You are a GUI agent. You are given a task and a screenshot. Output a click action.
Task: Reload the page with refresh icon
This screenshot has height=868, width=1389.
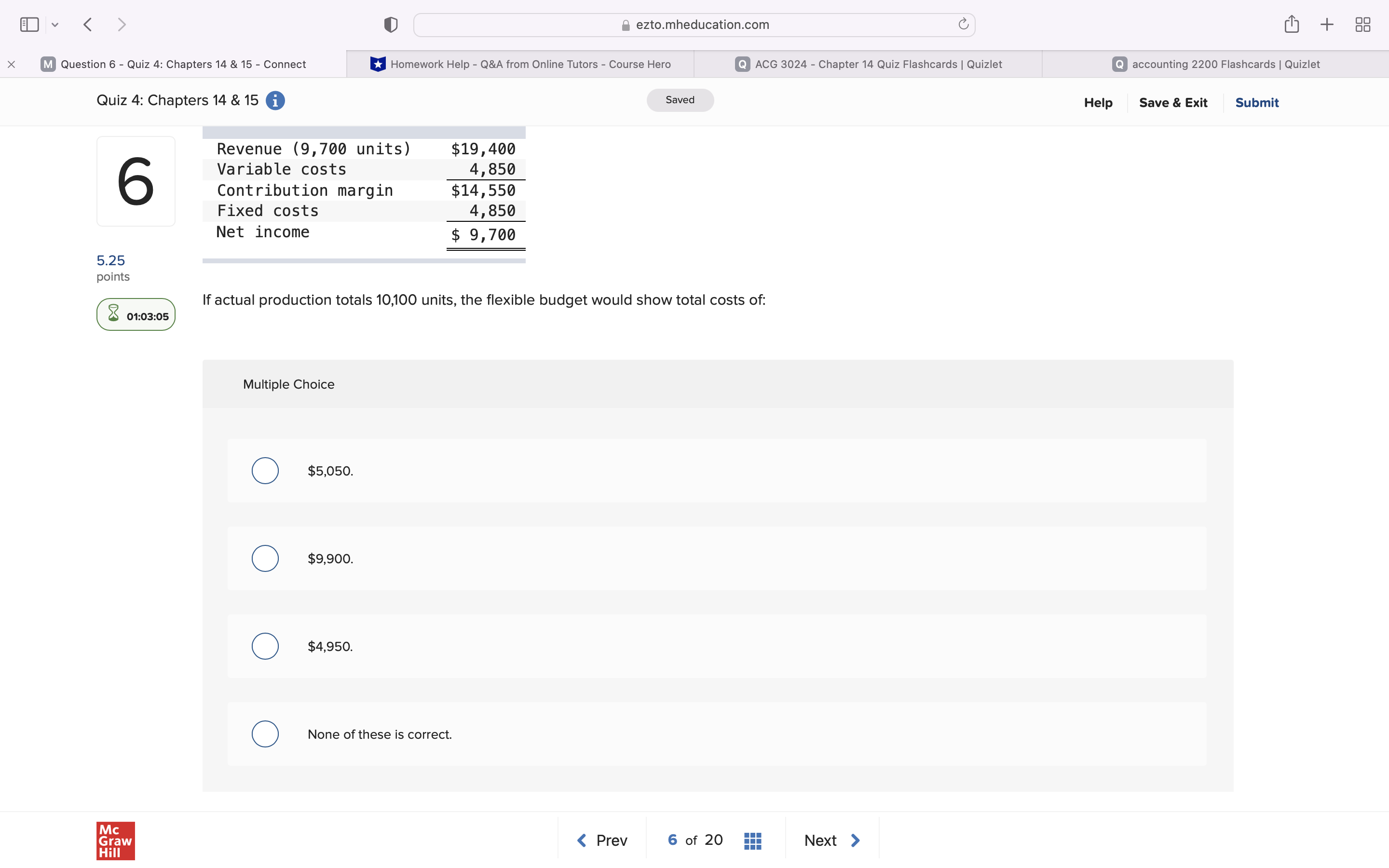point(963,25)
